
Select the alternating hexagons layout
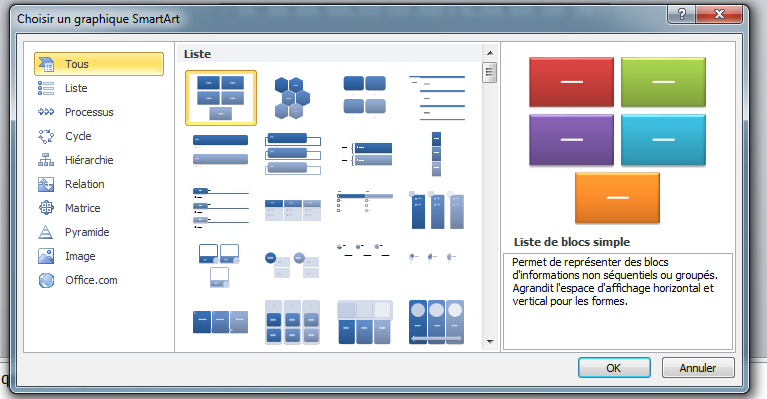coord(293,98)
